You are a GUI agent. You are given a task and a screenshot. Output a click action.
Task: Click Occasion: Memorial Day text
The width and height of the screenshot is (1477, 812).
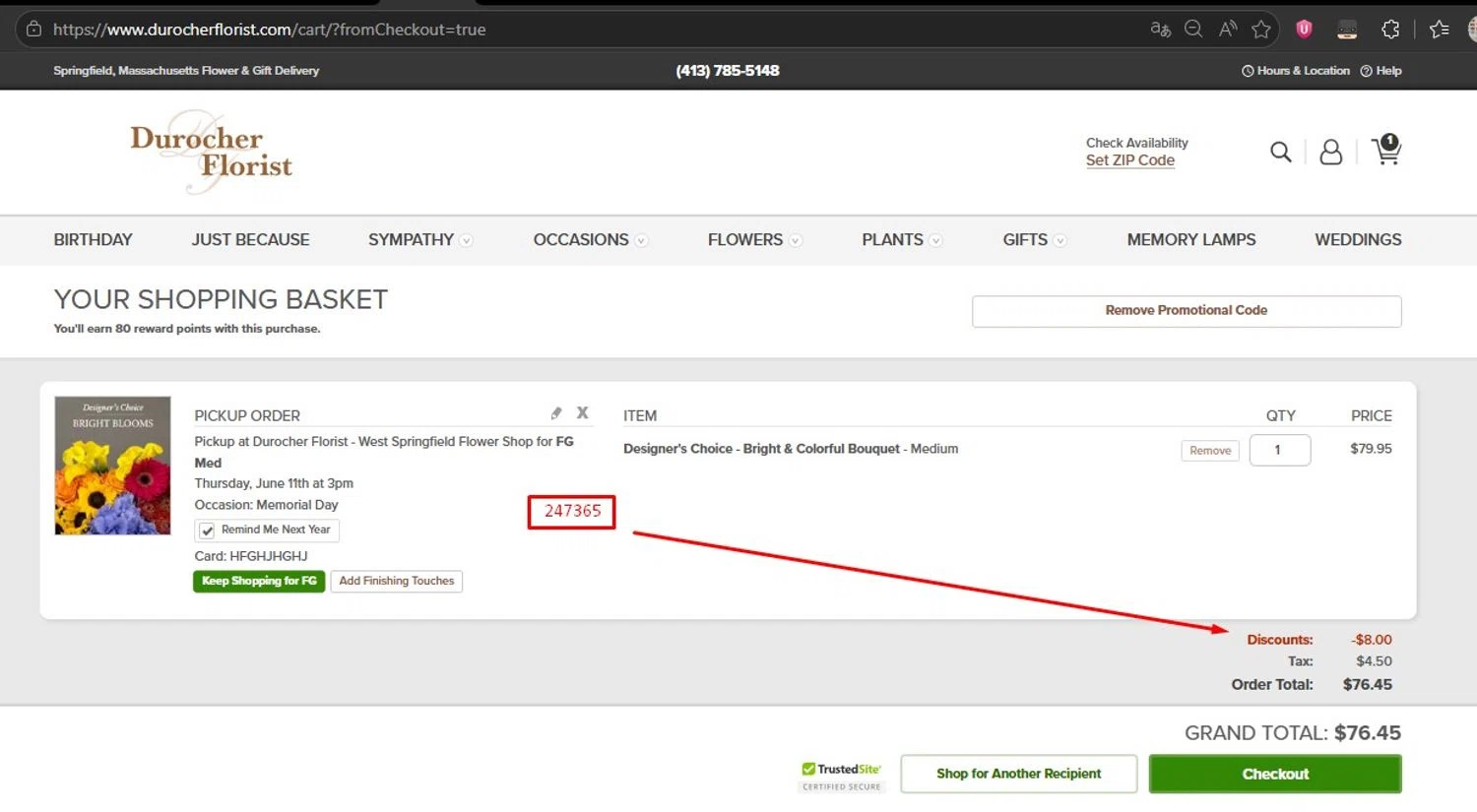tap(266, 505)
